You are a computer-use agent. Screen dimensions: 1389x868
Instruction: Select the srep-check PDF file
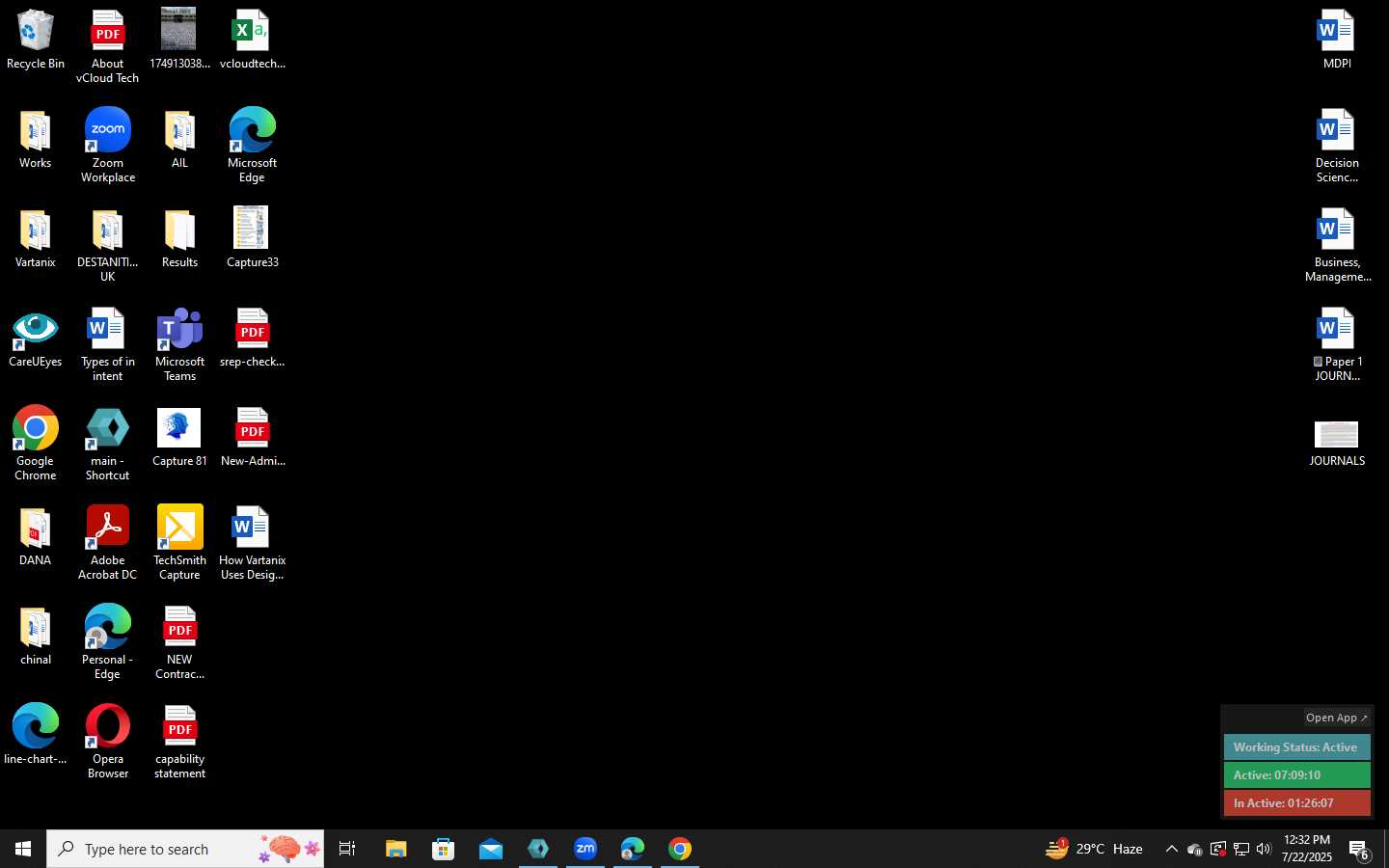tap(252, 339)
